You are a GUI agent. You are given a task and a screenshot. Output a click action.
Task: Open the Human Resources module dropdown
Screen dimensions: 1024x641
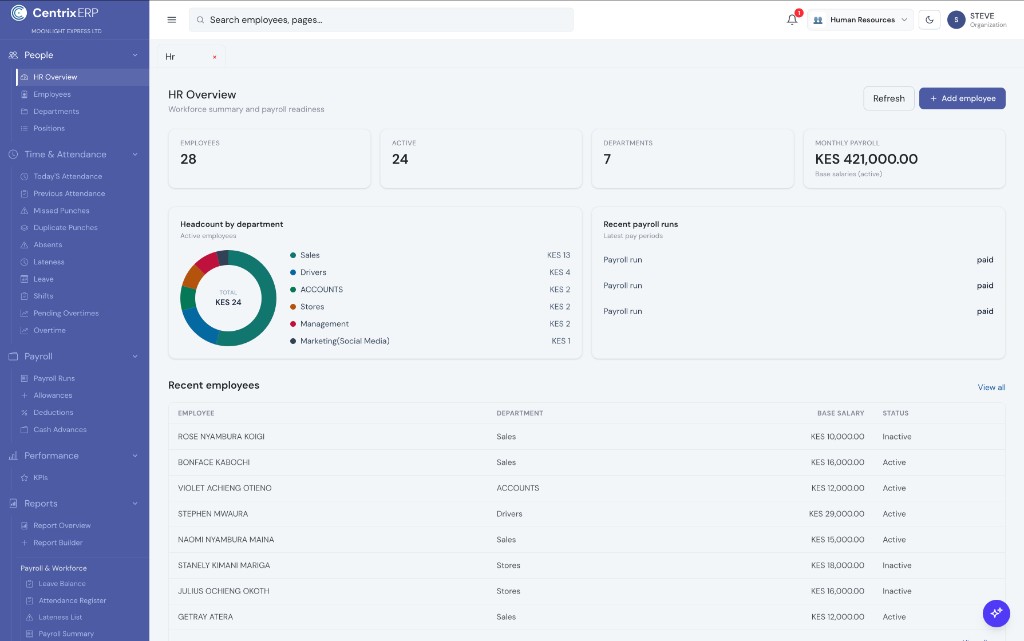tap(860, 20)
